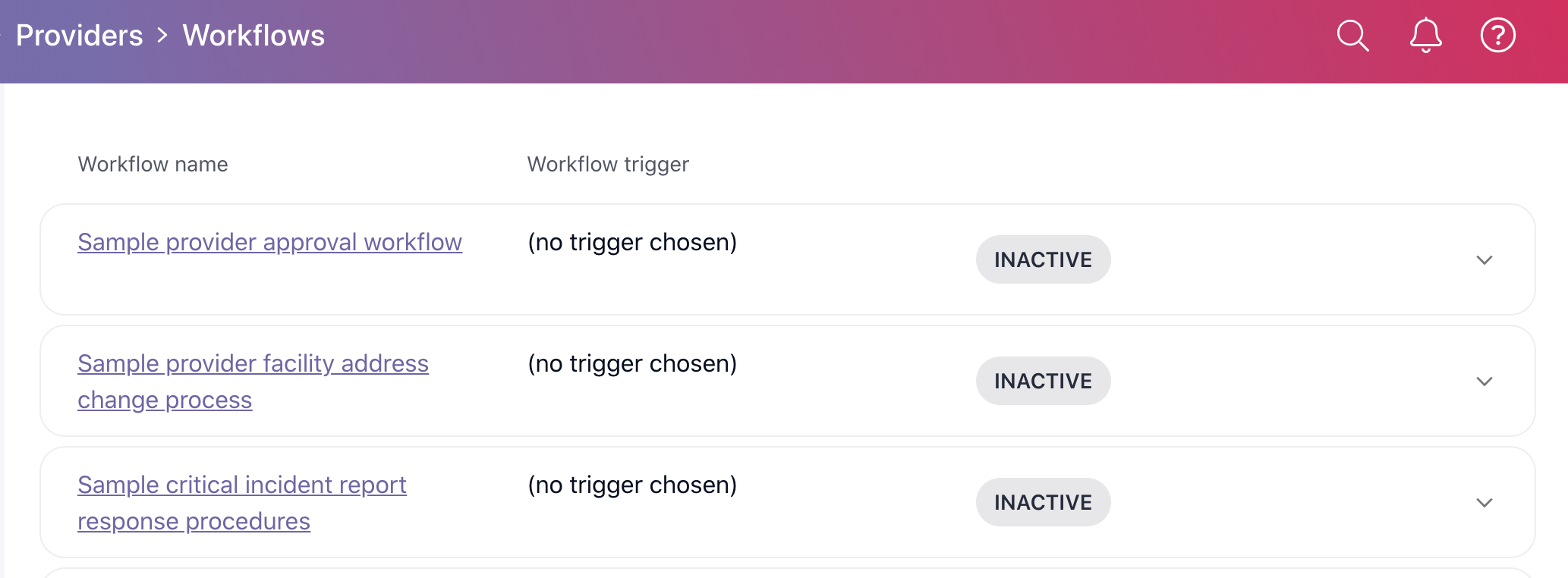This screenshot has width=1568, height=578.
Task: Click the breadcrumb arrow separator after Providers
Action: pyautogui.click(x=162, y=36)
